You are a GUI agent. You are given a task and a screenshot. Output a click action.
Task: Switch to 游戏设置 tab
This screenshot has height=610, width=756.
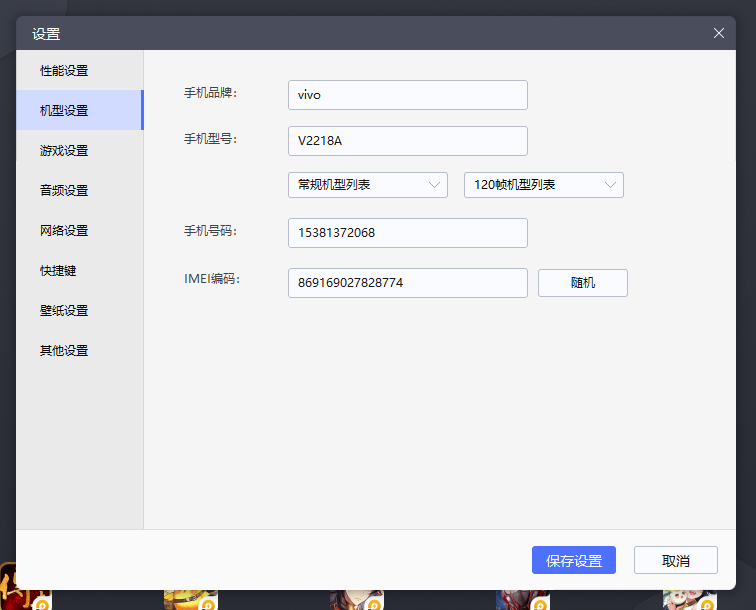point(64,151)
